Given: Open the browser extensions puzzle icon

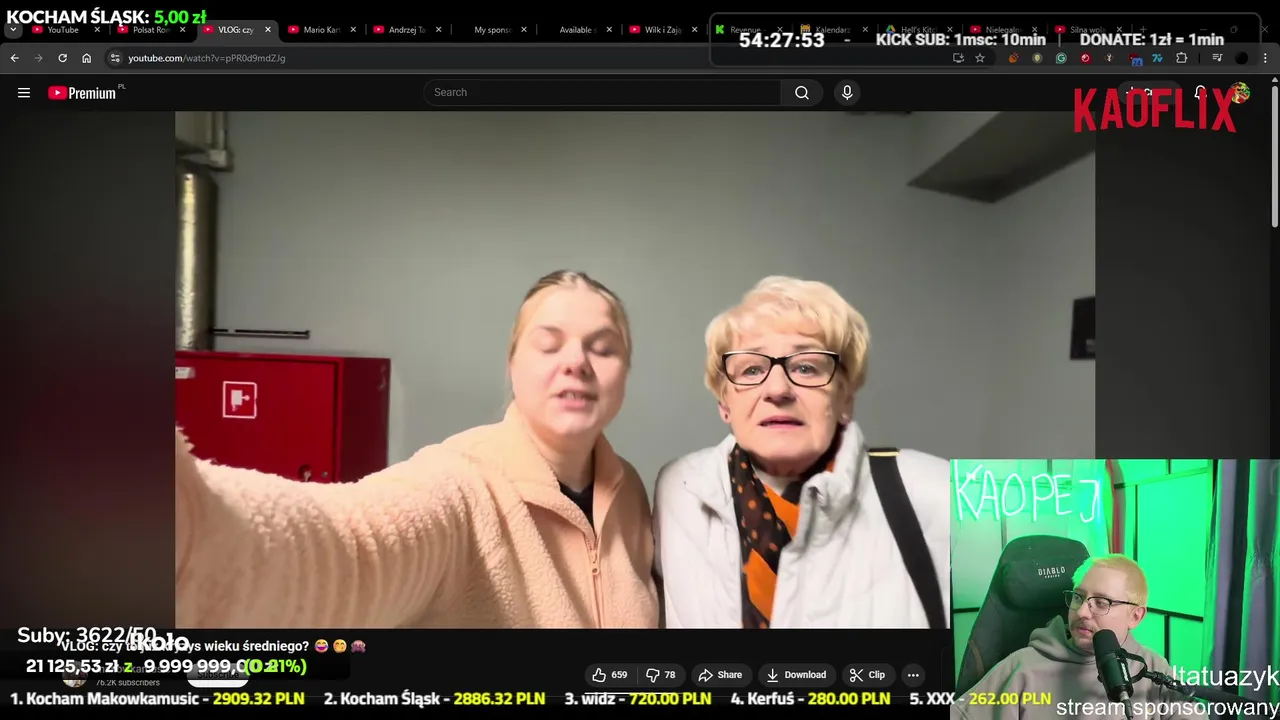Looking at the screenshot, I should click(x=1181, y=58).
